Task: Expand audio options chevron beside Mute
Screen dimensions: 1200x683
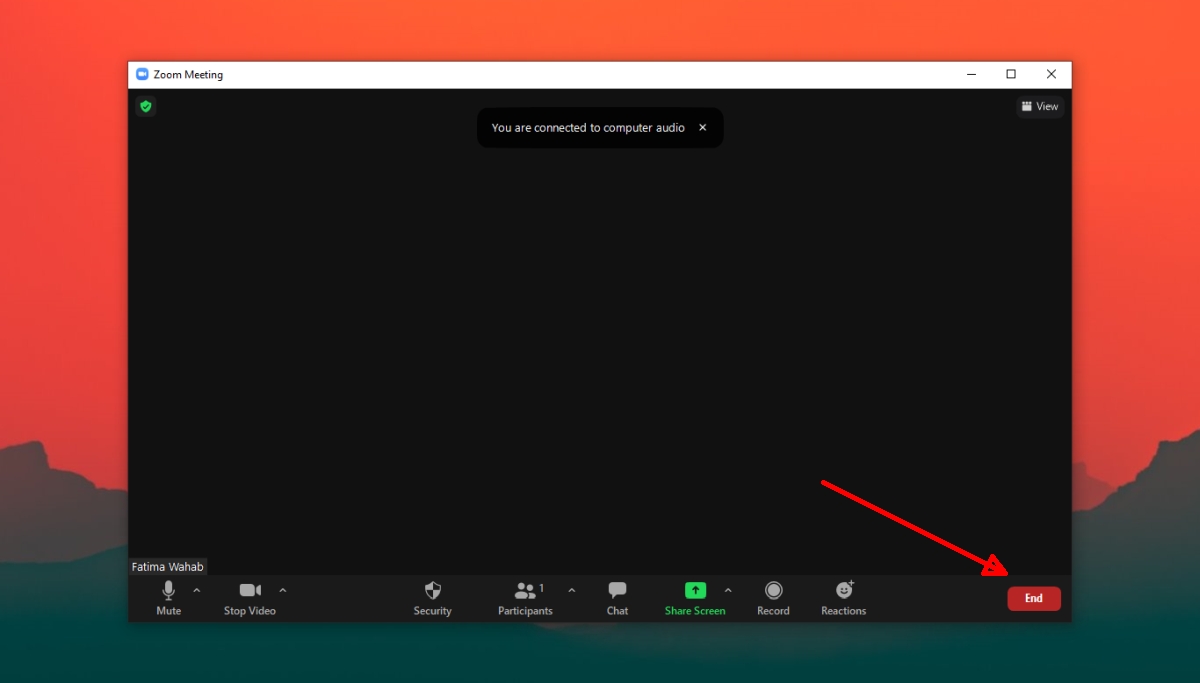Action: pos(197,590)
